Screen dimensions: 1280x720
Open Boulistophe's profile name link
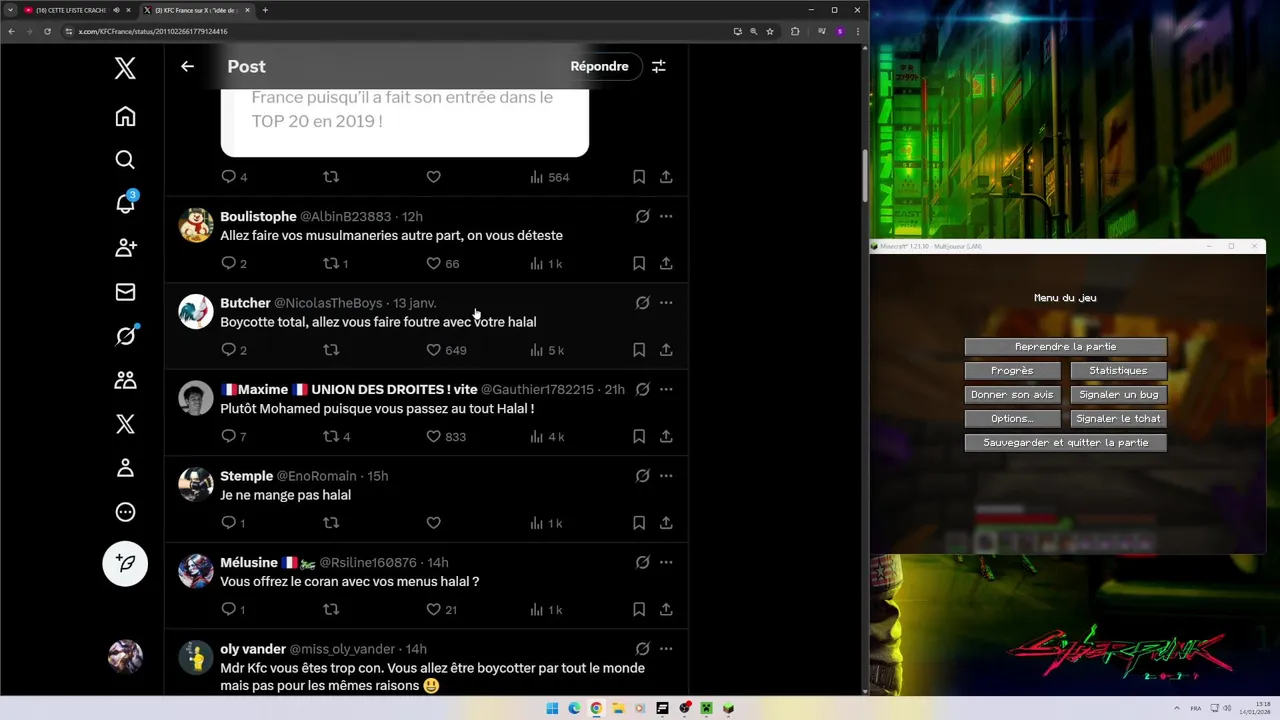pyautogui.click(x=258, y=216)
